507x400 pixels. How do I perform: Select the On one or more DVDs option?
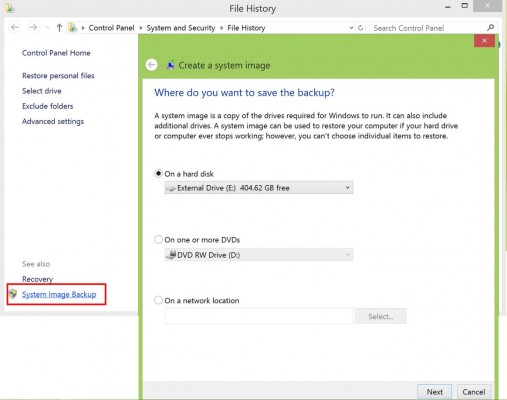(x=158, y=239)
